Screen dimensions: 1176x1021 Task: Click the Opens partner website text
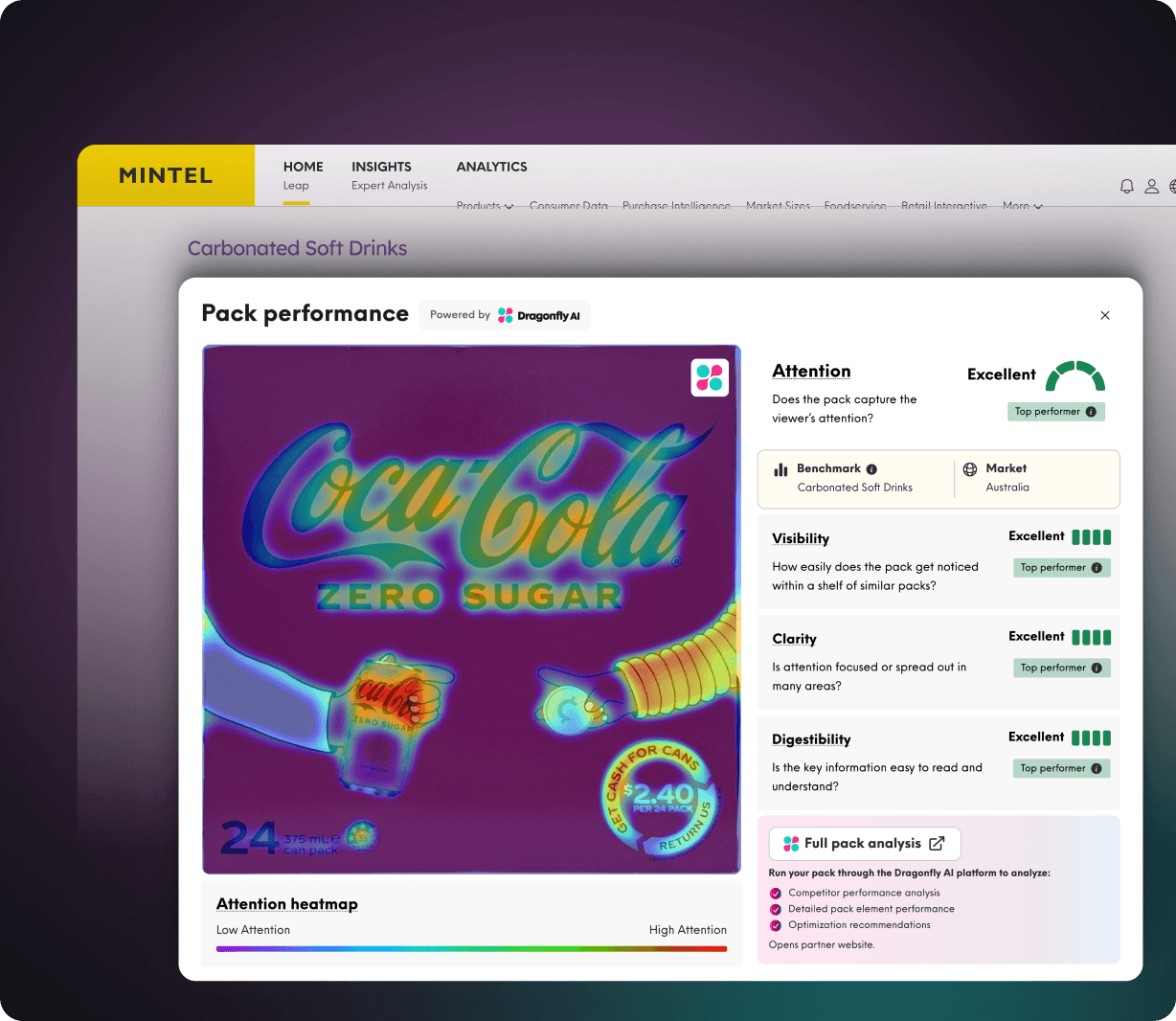pos(822,945)
